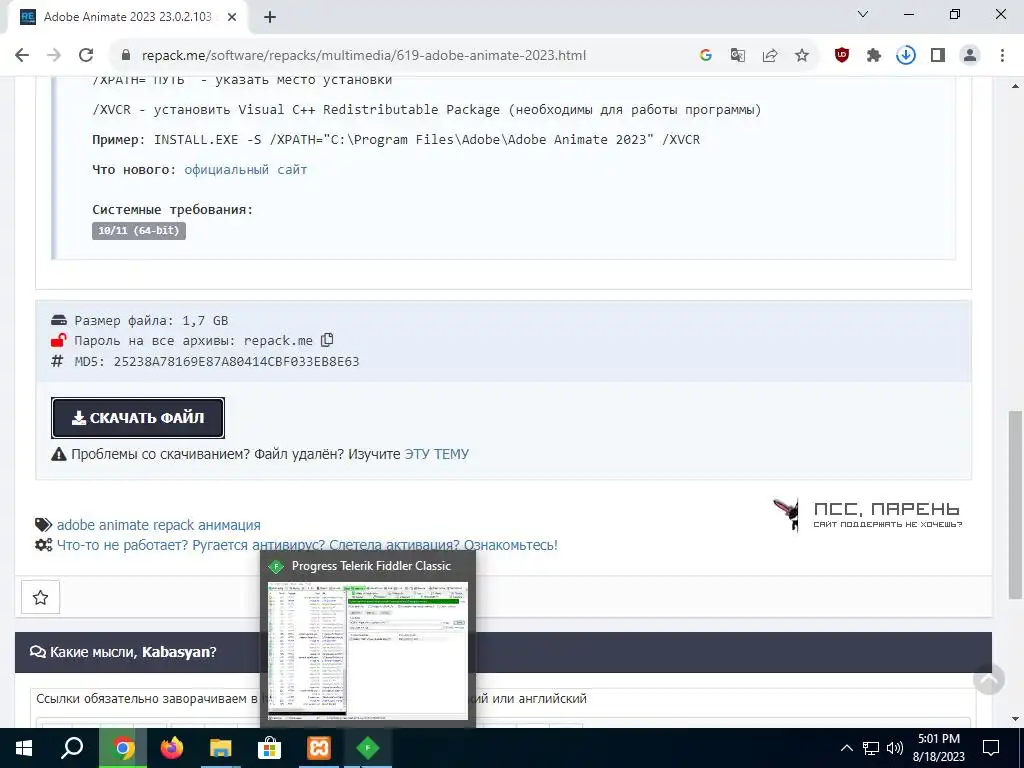Click the page vertical scrollbar thumb

pos(1015,504)
